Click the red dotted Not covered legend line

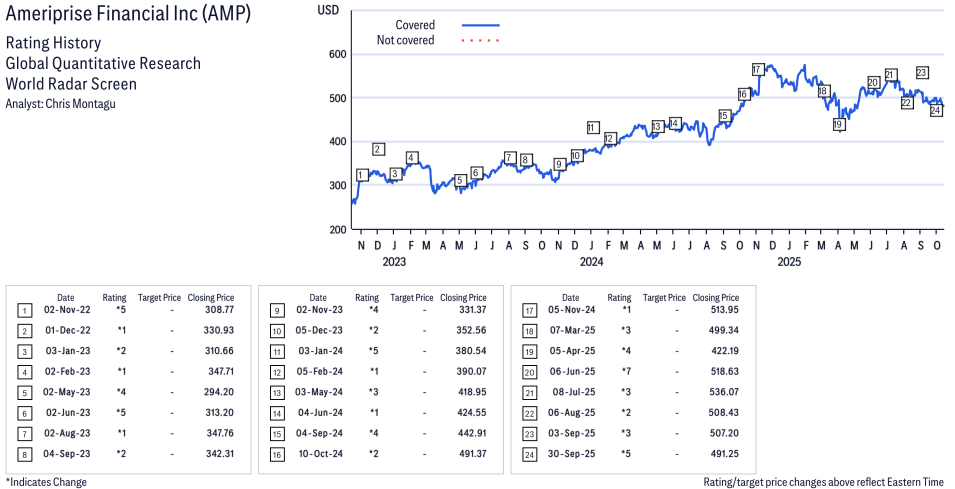pos(481,41)
